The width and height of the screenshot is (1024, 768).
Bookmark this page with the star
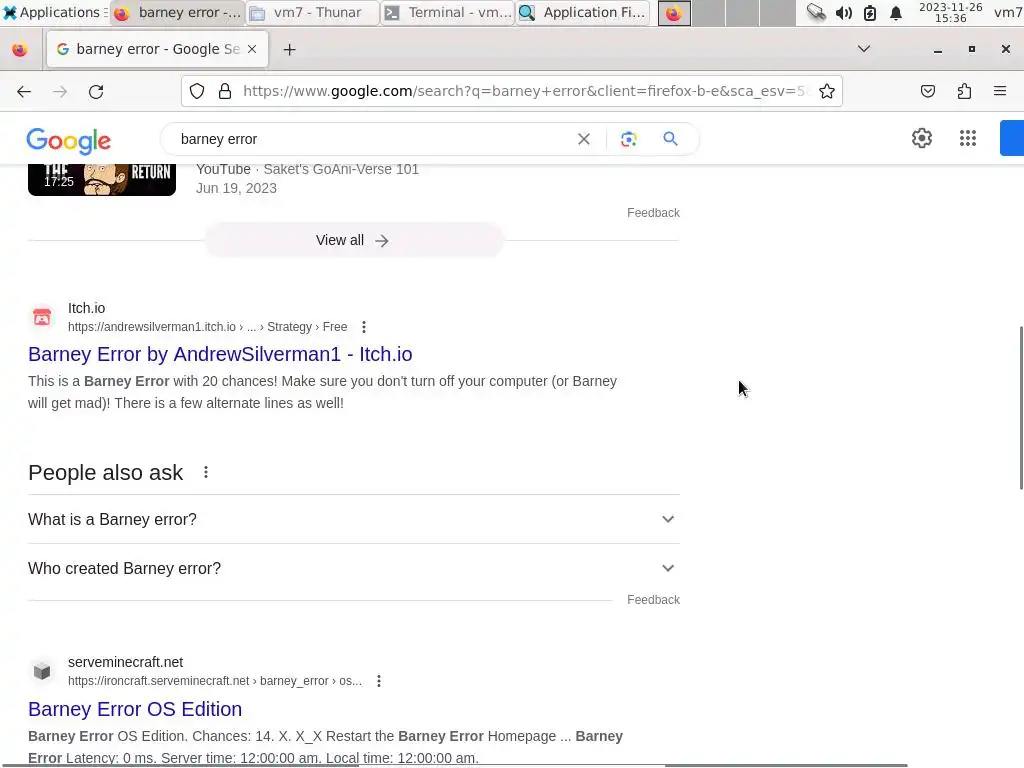[827, 91]
